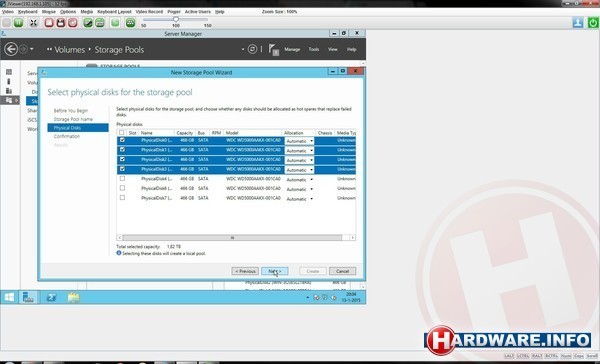
Task: Open File Explorer from the remote taskbar
Action: (73, 297)
